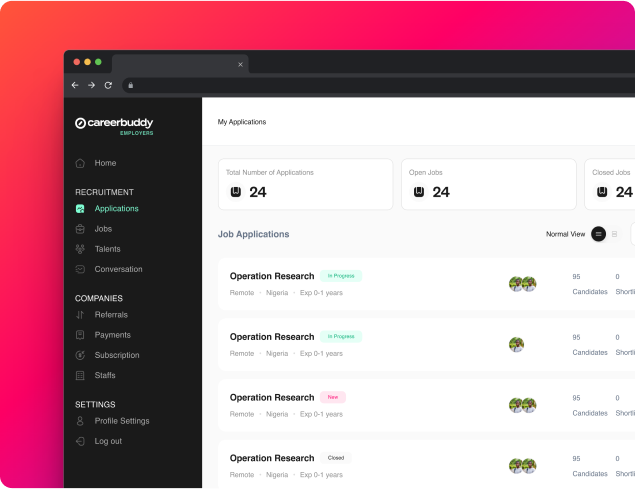Click the Referrals arrows icon
Screen dimensions: 635x489
80,315
